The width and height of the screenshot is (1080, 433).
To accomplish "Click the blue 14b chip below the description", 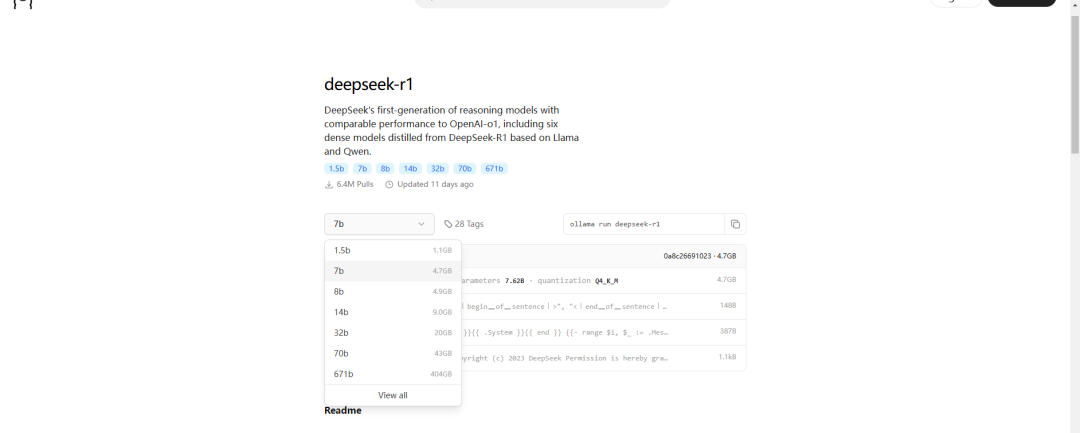I will (x=411, y=169).
